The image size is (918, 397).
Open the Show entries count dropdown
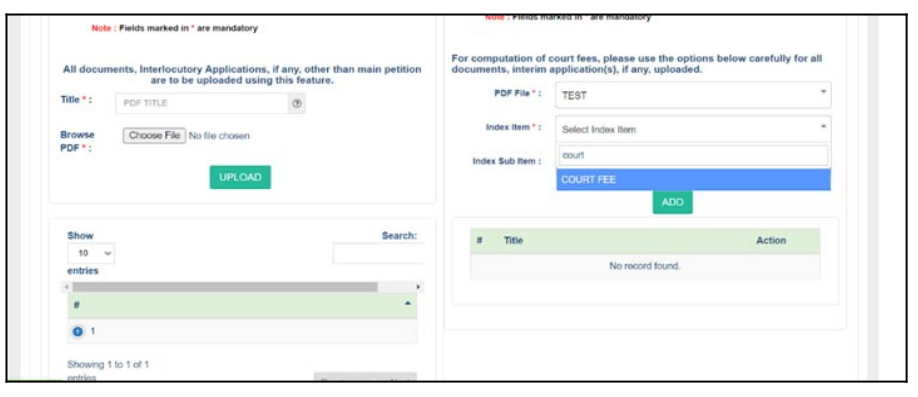click(91, 254)
